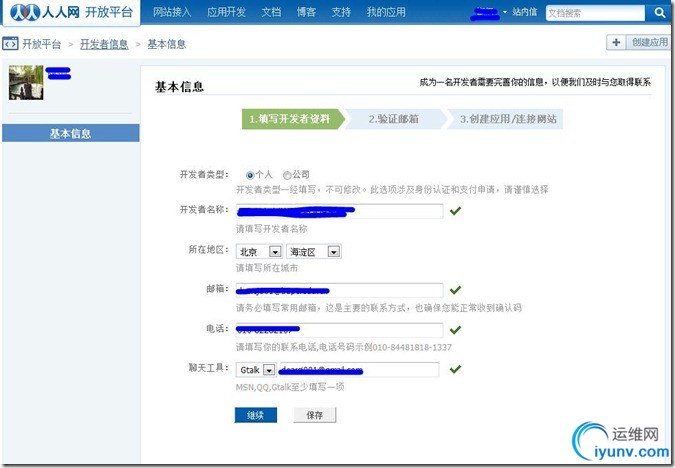675x468 pixels.
Task: Click the green checkmark beside 开发者名称 field
Action: 455,211
